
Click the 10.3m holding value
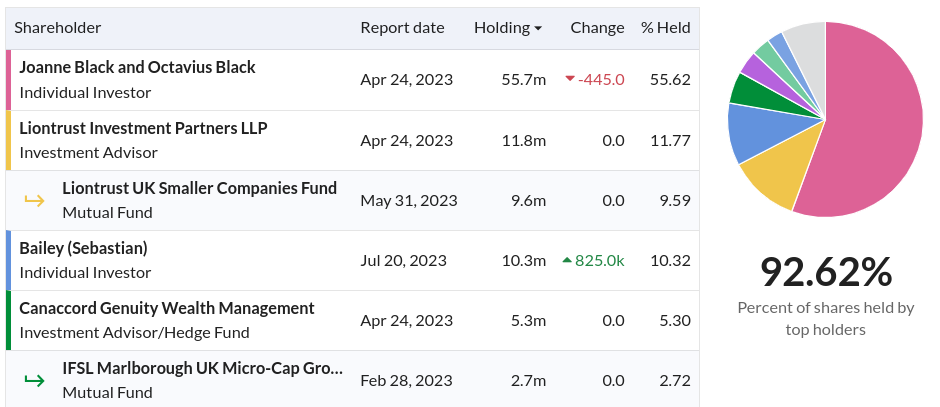524,260
